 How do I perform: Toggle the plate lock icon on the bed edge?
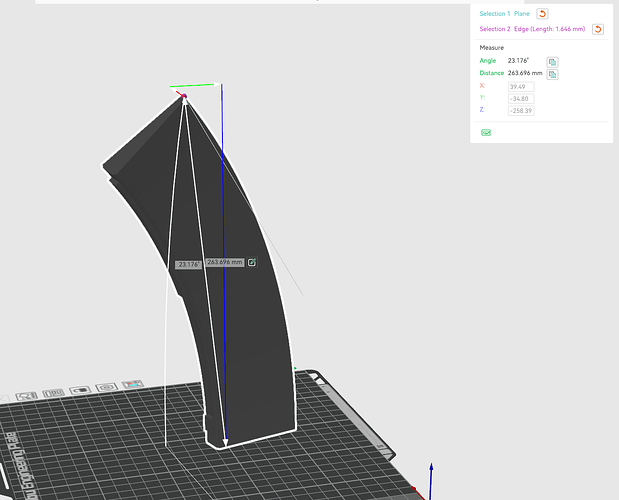pos(80,390)
